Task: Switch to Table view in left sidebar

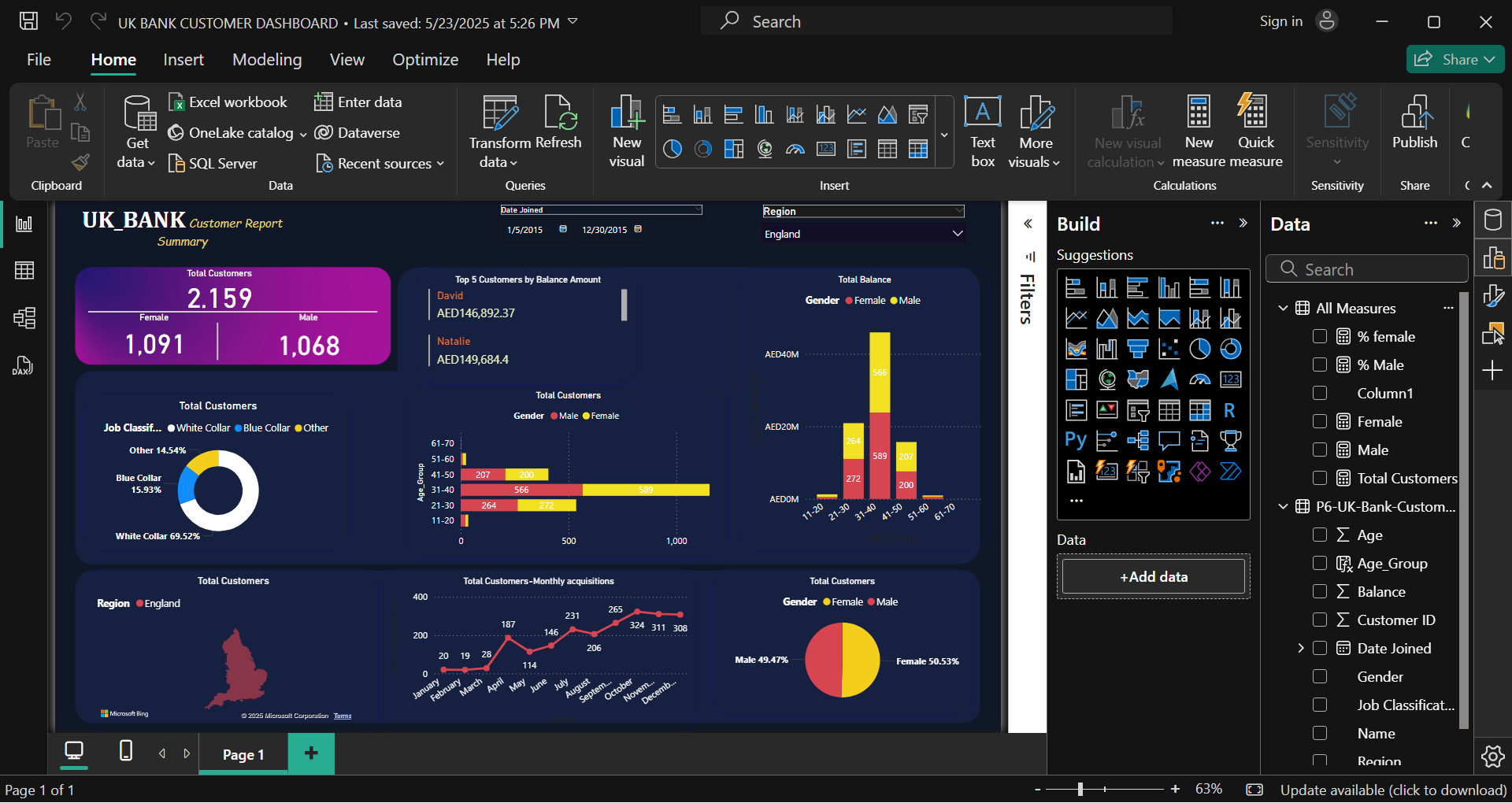Action: (24, 271)
